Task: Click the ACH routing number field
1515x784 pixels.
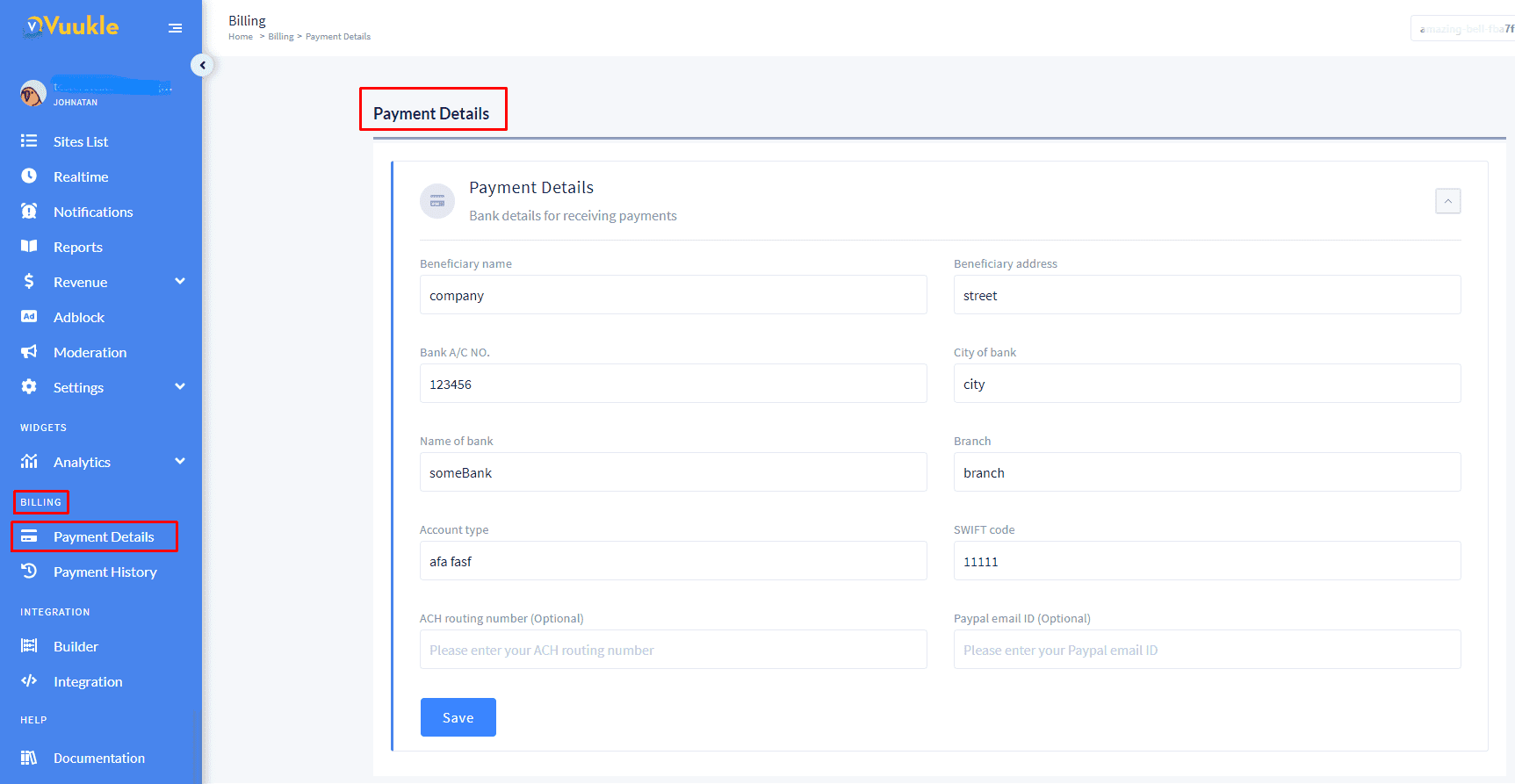Action: (673, 650)
